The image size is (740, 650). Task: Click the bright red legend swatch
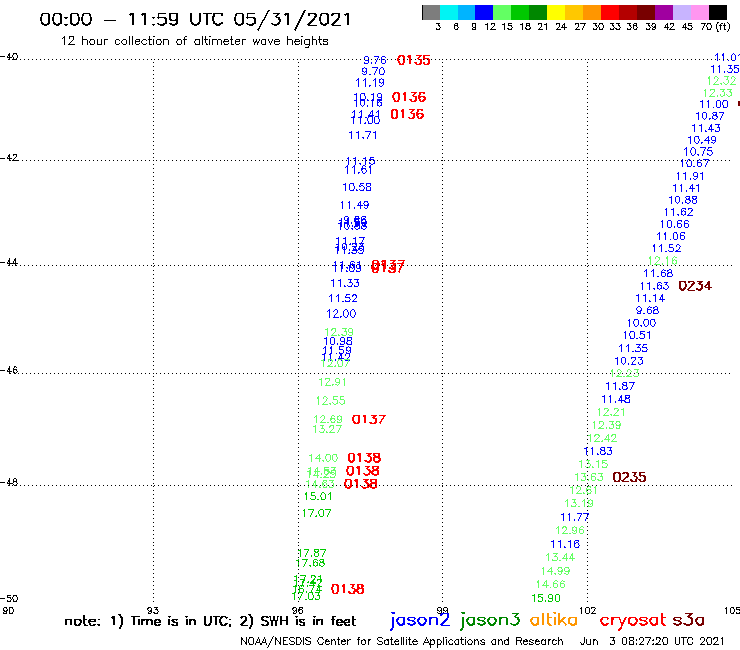pyautogui.click(x=610, y=12)
